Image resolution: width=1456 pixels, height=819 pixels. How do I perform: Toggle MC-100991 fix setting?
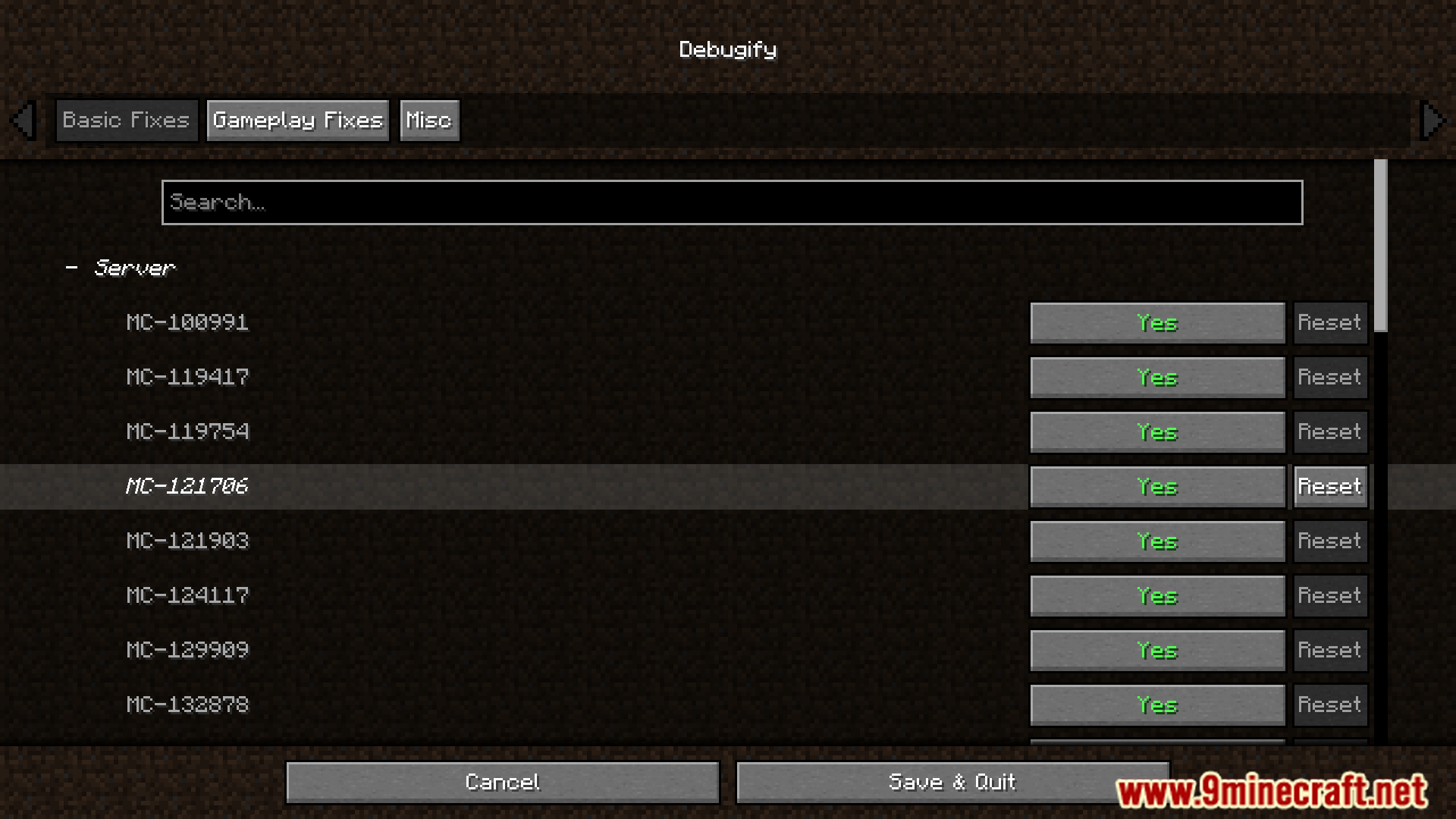1156,322
